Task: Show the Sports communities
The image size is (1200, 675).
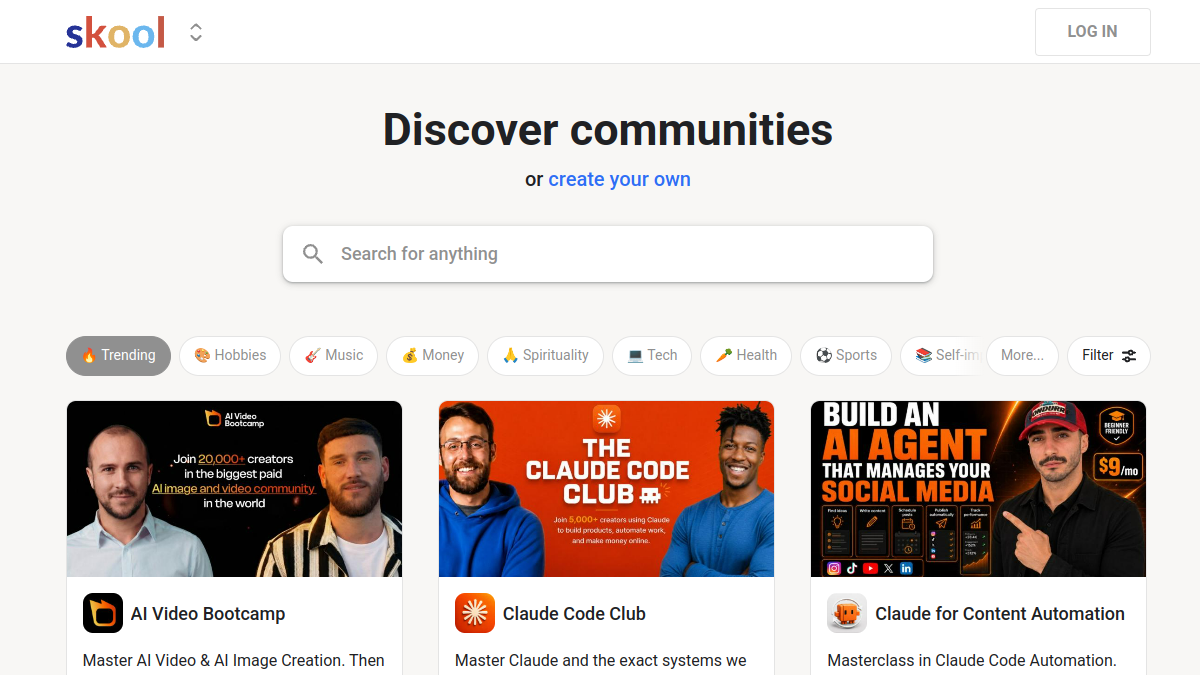Action: coord(846,355)
